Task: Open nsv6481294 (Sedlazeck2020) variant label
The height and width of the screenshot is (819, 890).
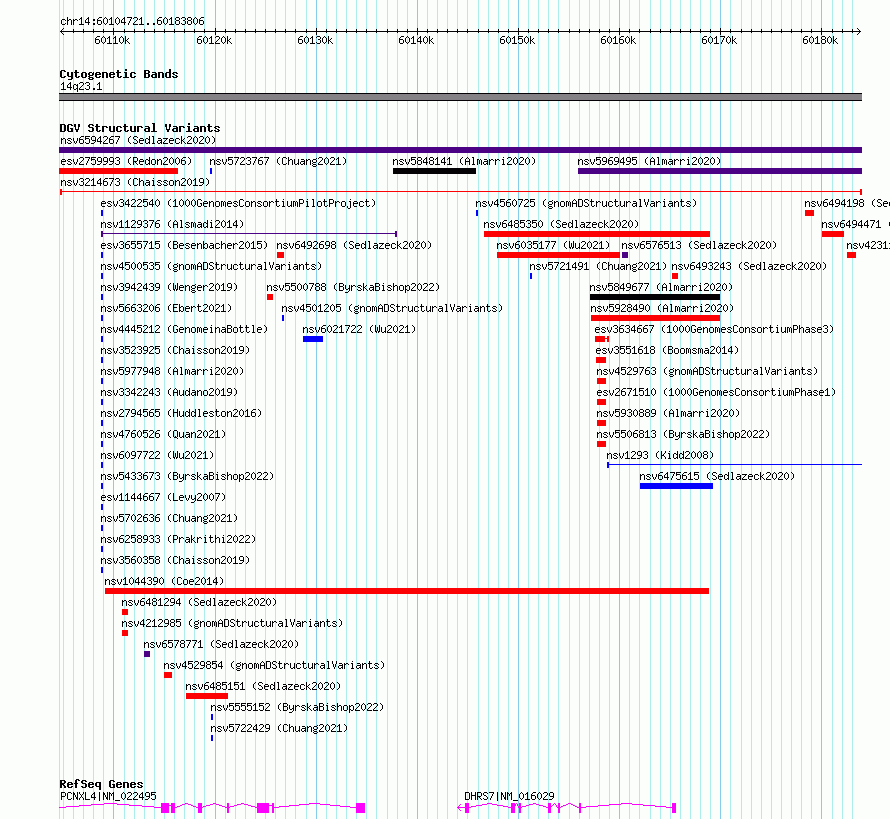Action: click(199, 602)
